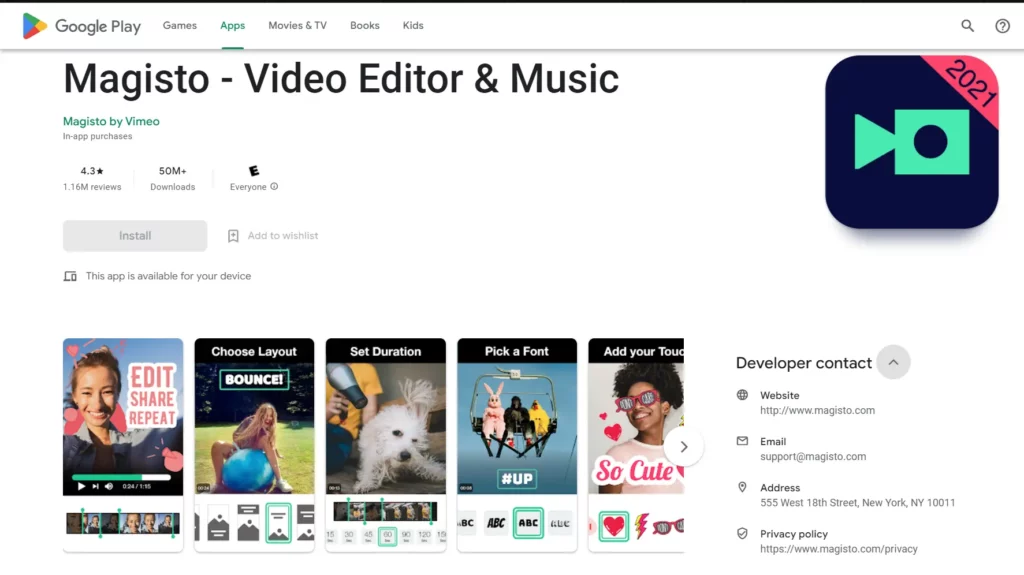This screenshot has width=1024, height=575.
Task: Click the Magisto app icon
Action: [912, 142]
